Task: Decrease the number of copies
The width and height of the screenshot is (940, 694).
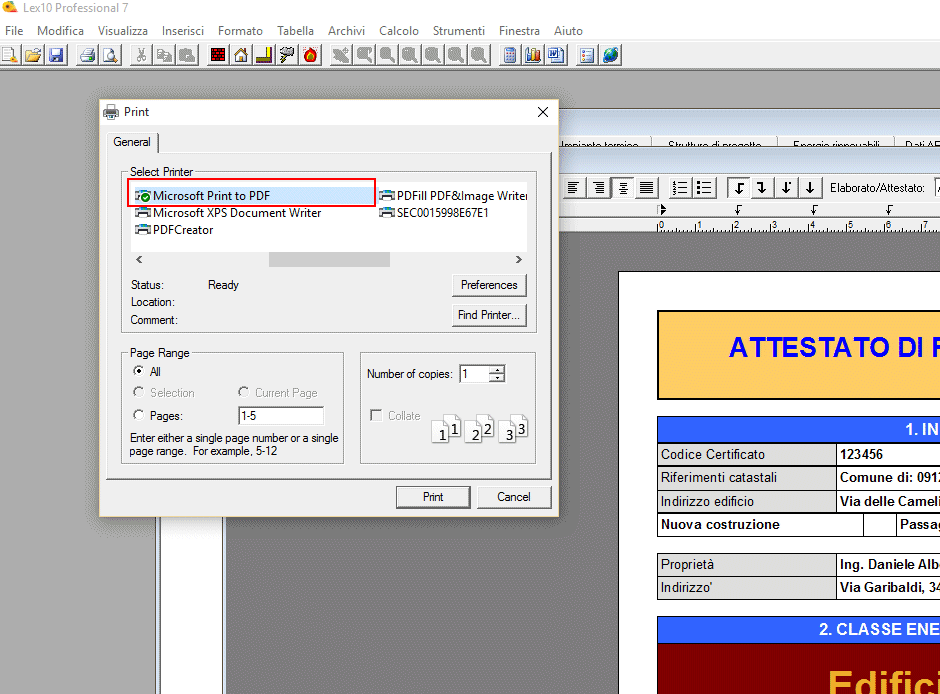Action: pos(497,378)
